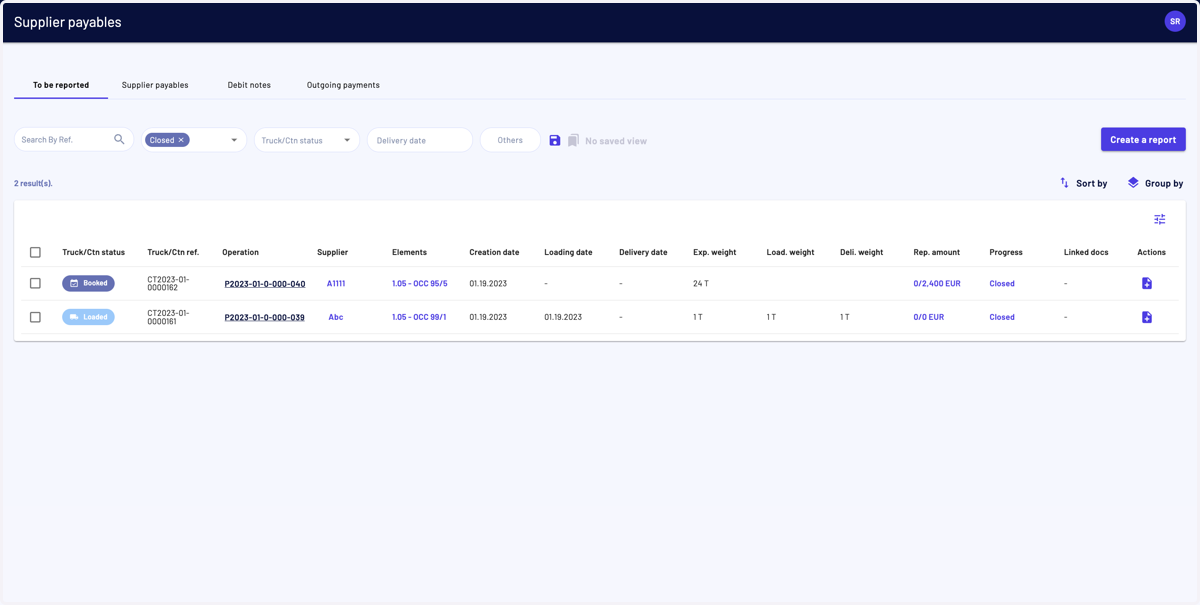Open the Others filter

pos(510,140)
